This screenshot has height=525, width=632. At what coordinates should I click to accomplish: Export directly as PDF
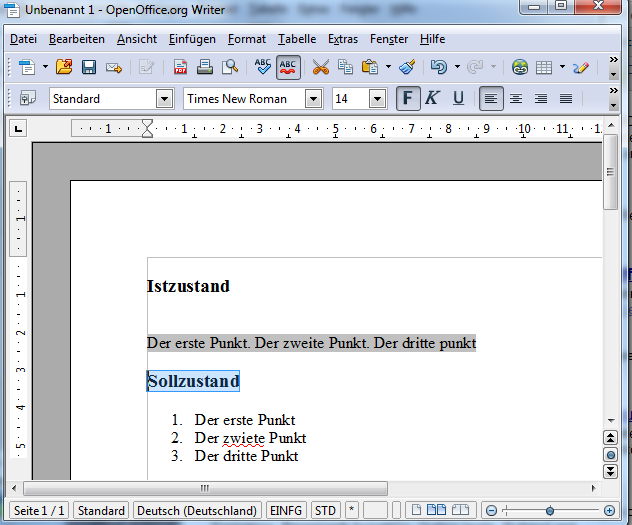point(181,68)
